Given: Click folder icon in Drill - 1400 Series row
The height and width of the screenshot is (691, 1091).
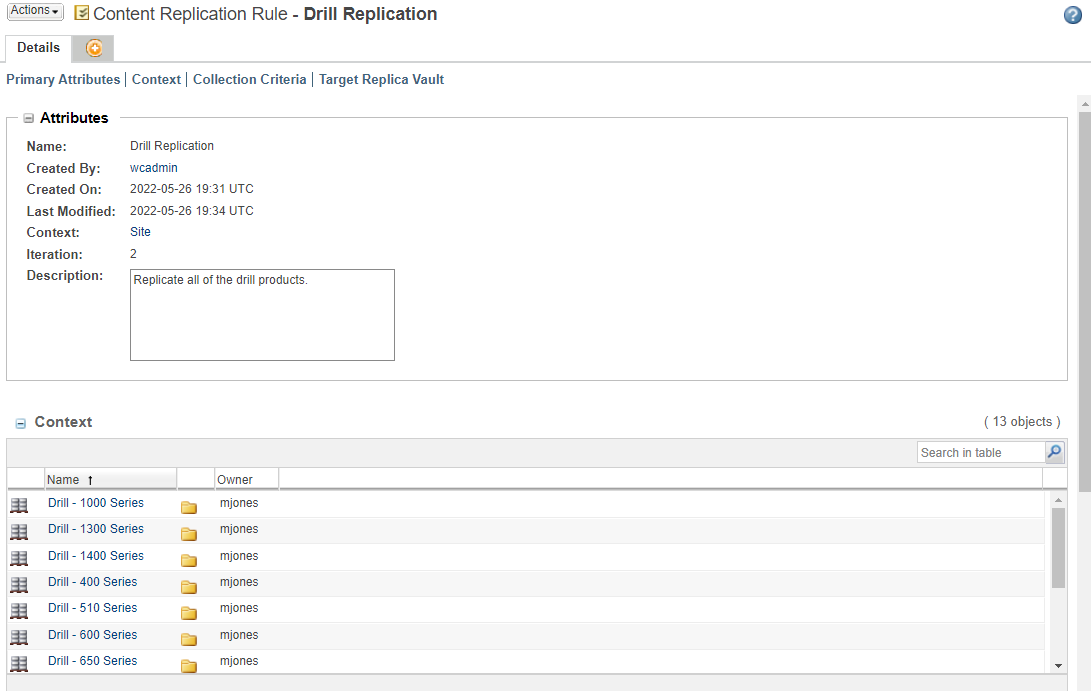Looking at the screenshot, I should [x=189, y=560].
